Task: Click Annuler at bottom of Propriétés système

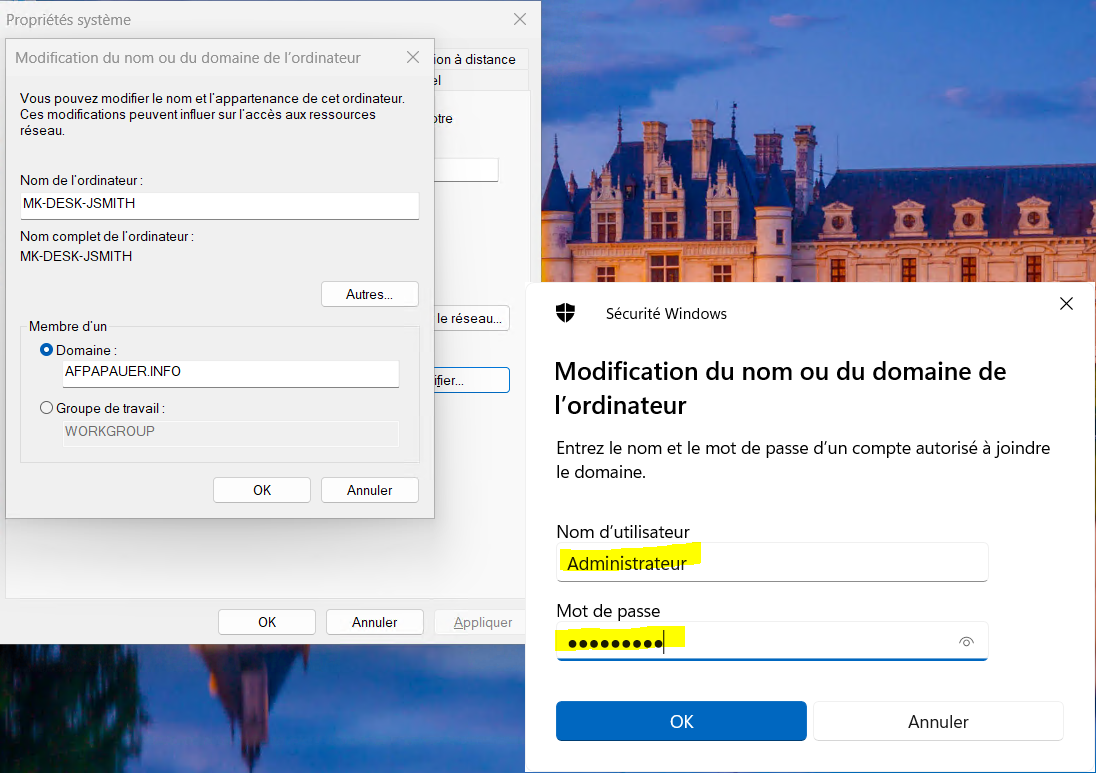Action: [x=374, y=622]
